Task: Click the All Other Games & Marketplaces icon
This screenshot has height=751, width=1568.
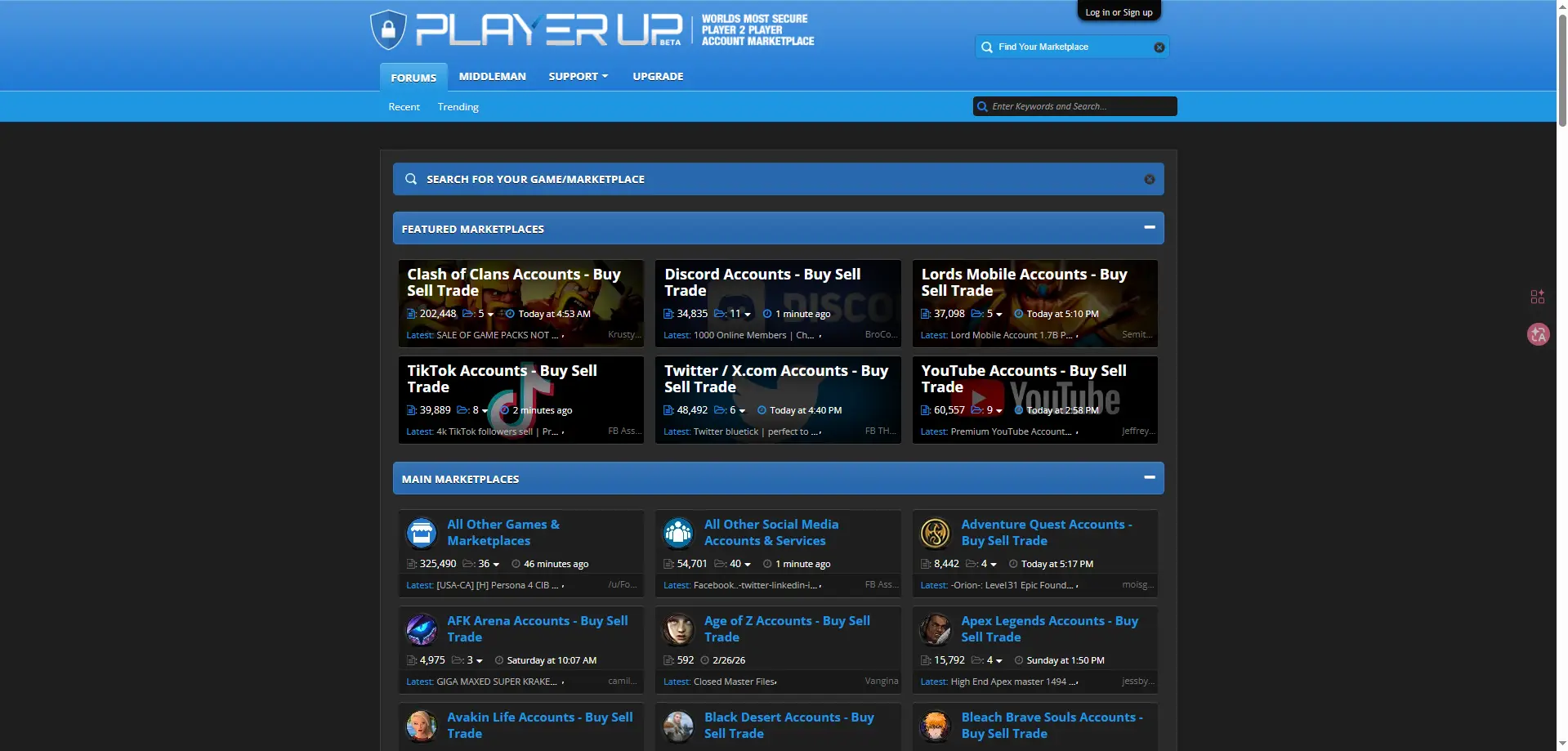Action: click(x=422, y=533)
